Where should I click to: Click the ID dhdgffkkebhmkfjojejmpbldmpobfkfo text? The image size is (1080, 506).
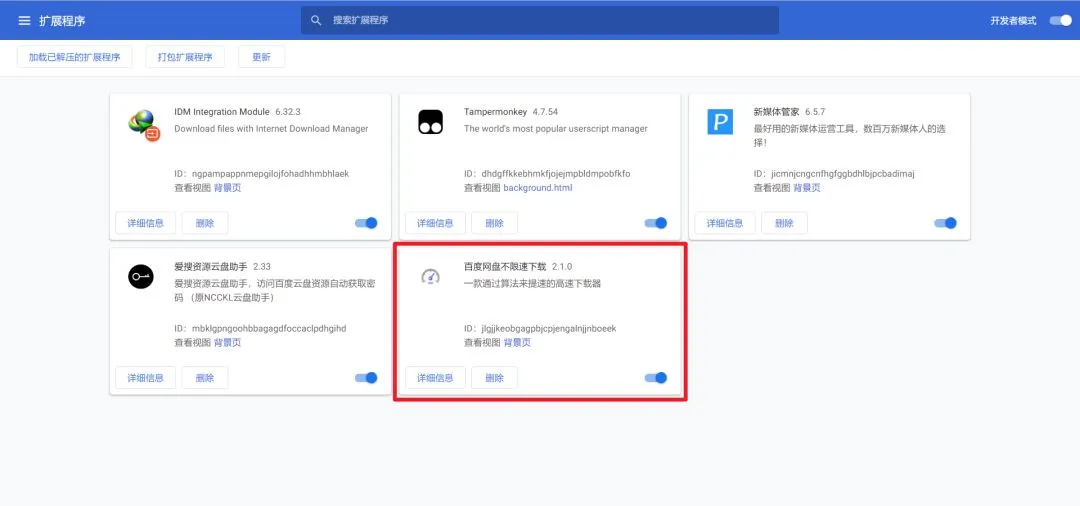556,173
